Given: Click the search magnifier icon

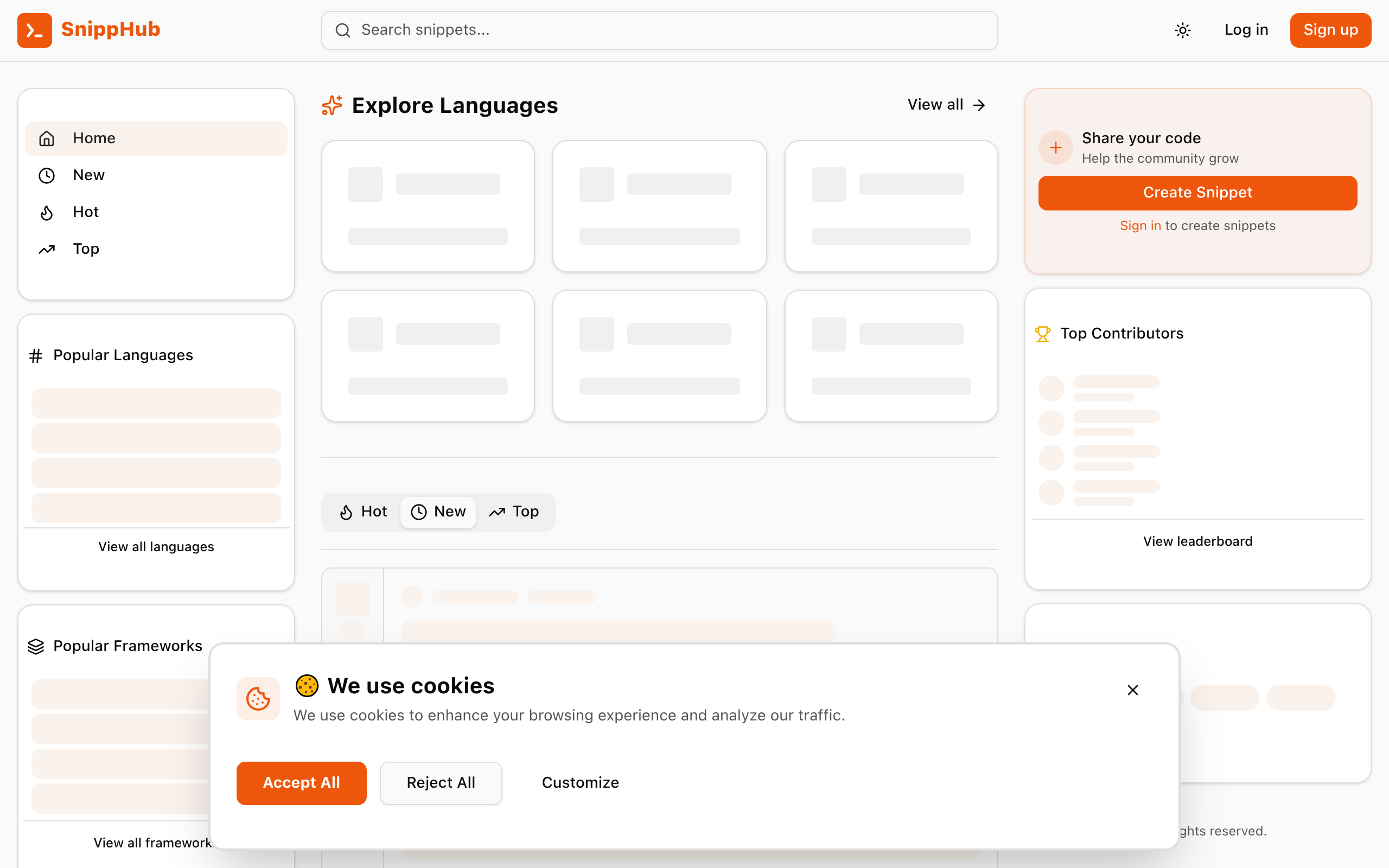Looking at the screenshot, I should [x=343, y=30].
